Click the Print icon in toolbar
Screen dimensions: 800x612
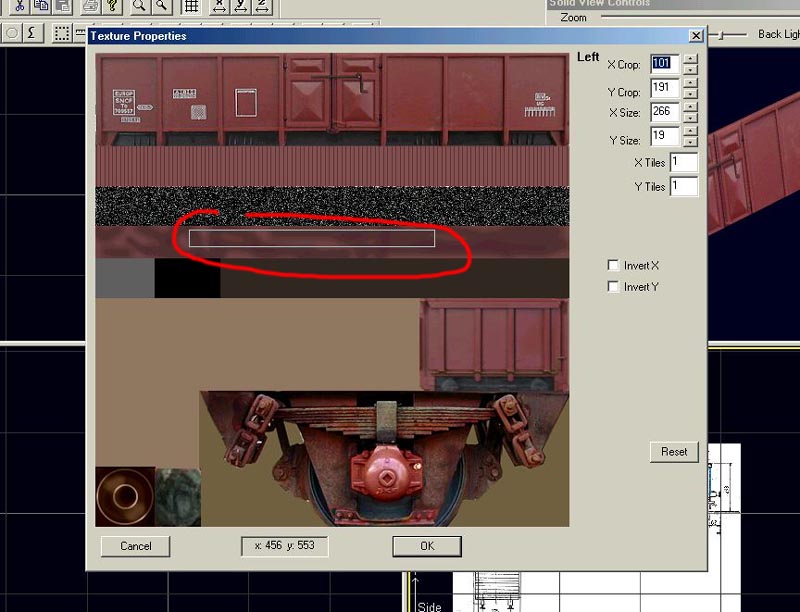pos(90,6)
